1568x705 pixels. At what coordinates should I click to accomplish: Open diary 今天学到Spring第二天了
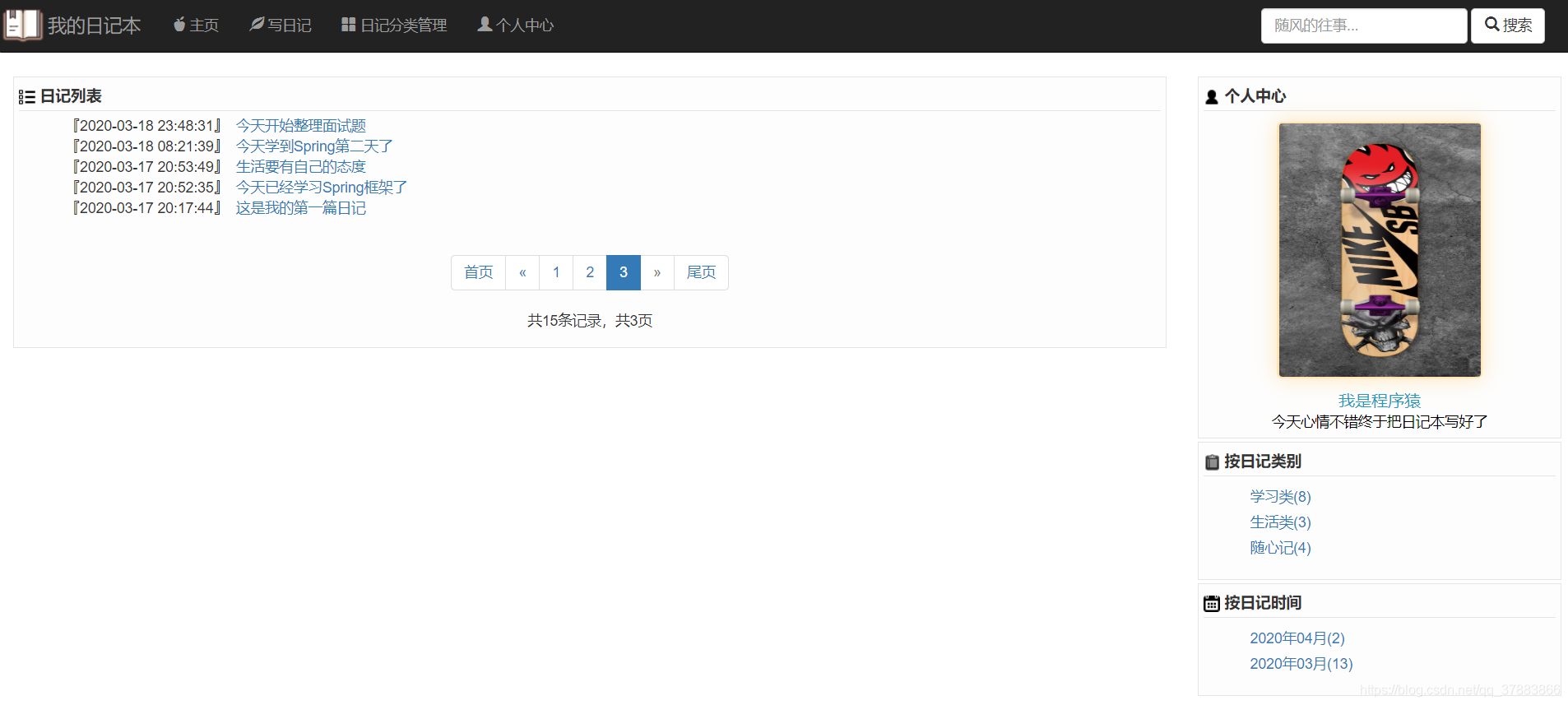point(314,146)
